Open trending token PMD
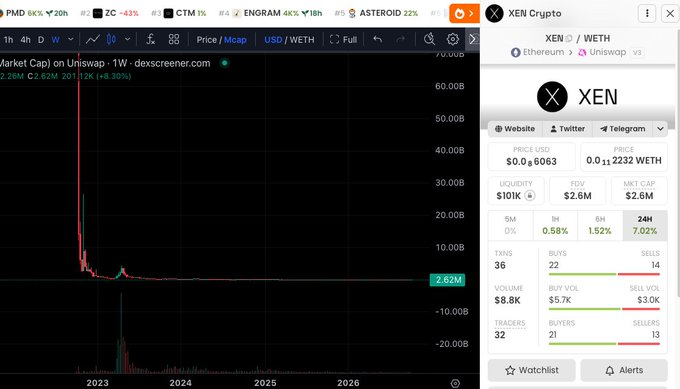 click(34, 13)
